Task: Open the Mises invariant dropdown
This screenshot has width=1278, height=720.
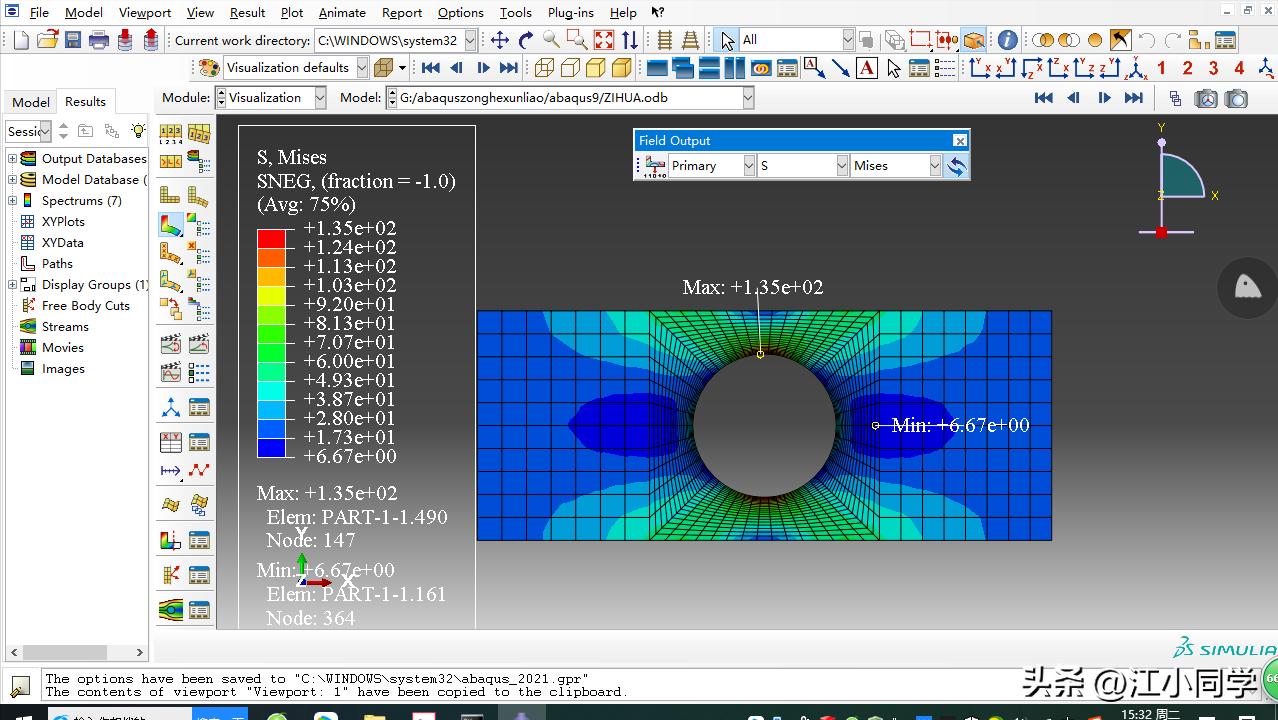Action: pos(935,166)
